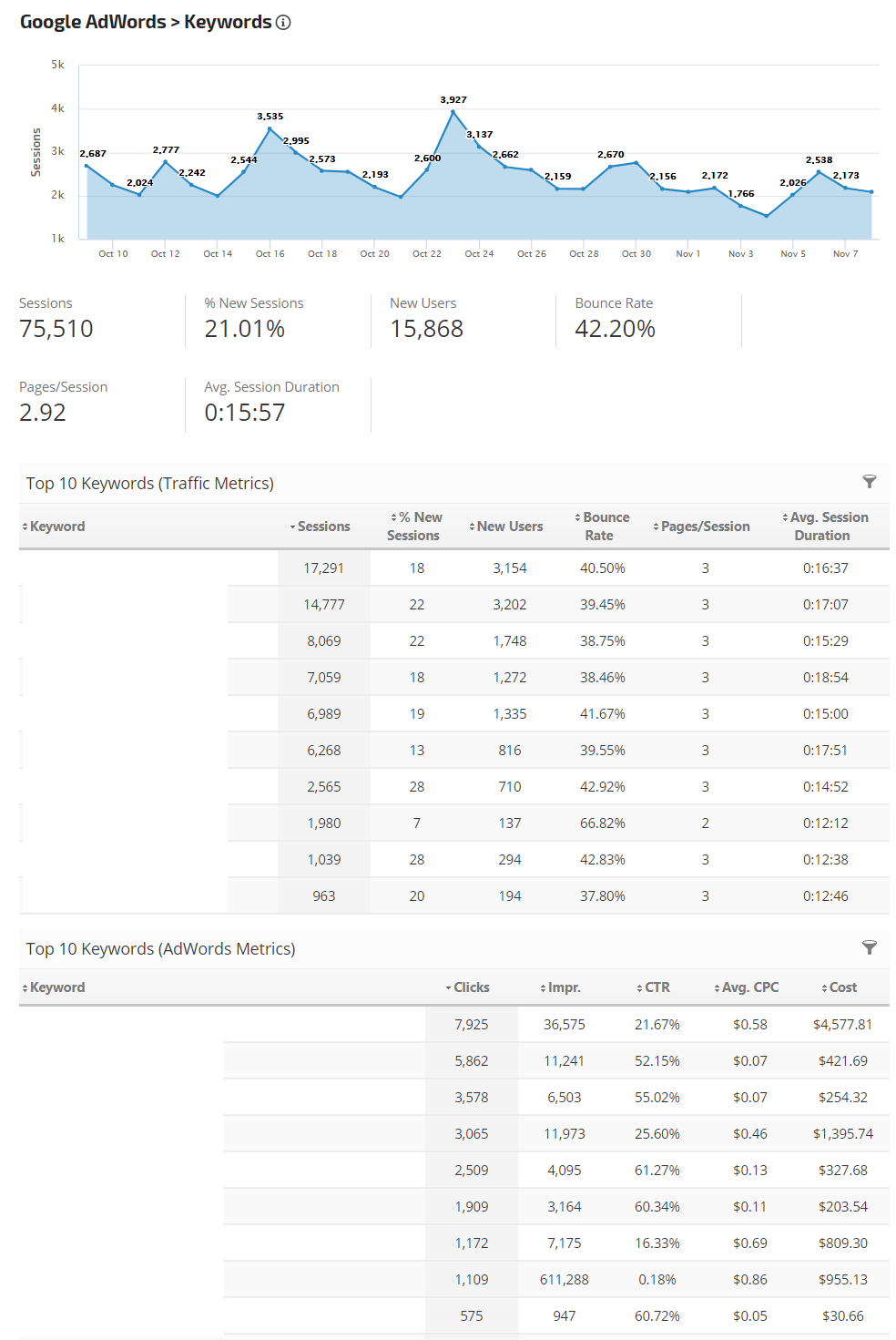Sort Traffic Metrics table by Keyword

click(x=56, y=527)
